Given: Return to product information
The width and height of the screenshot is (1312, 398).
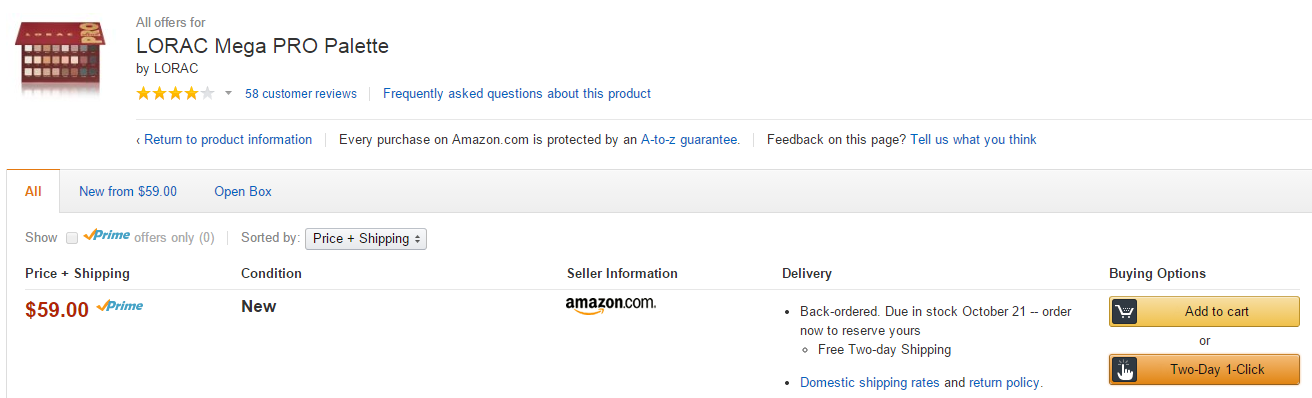Looking at the screenshot, I should click(x=224, y=140).
